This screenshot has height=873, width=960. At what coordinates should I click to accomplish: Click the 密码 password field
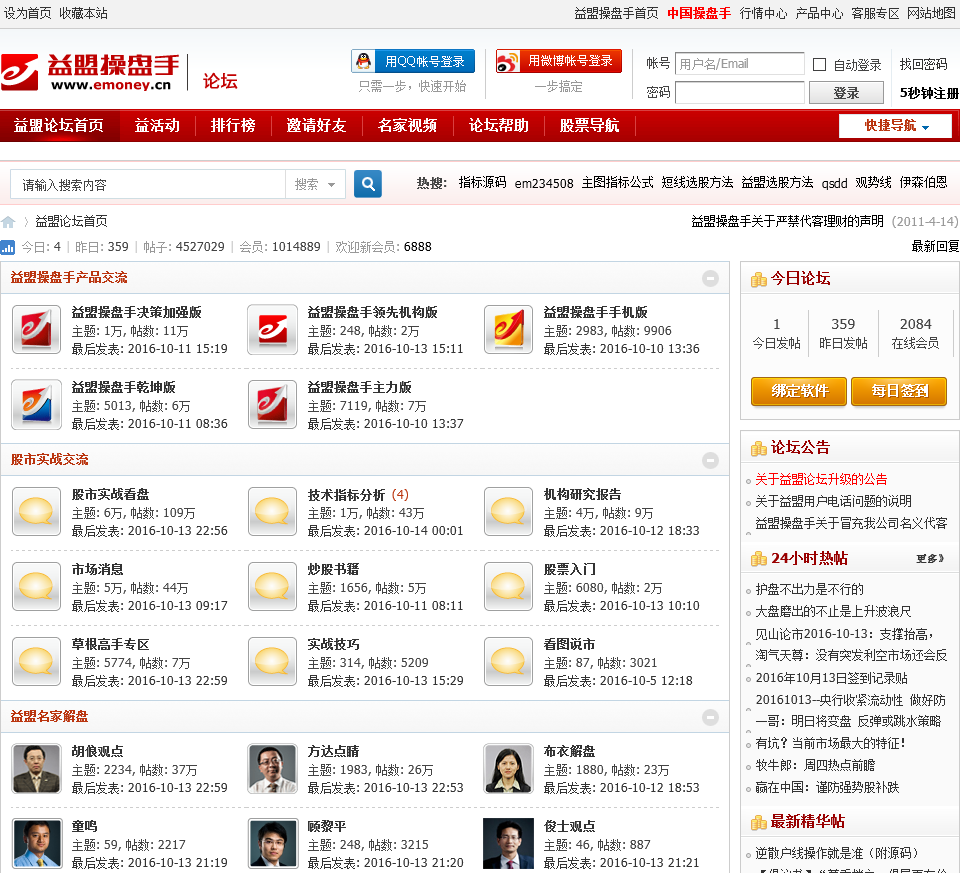click(740, 92)
